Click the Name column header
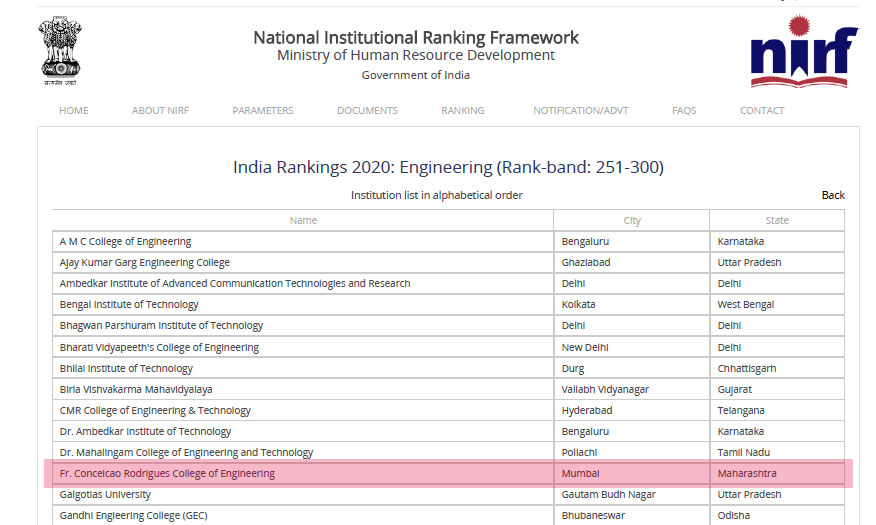This screenshot has width=876, height=525. pos(303,220)
